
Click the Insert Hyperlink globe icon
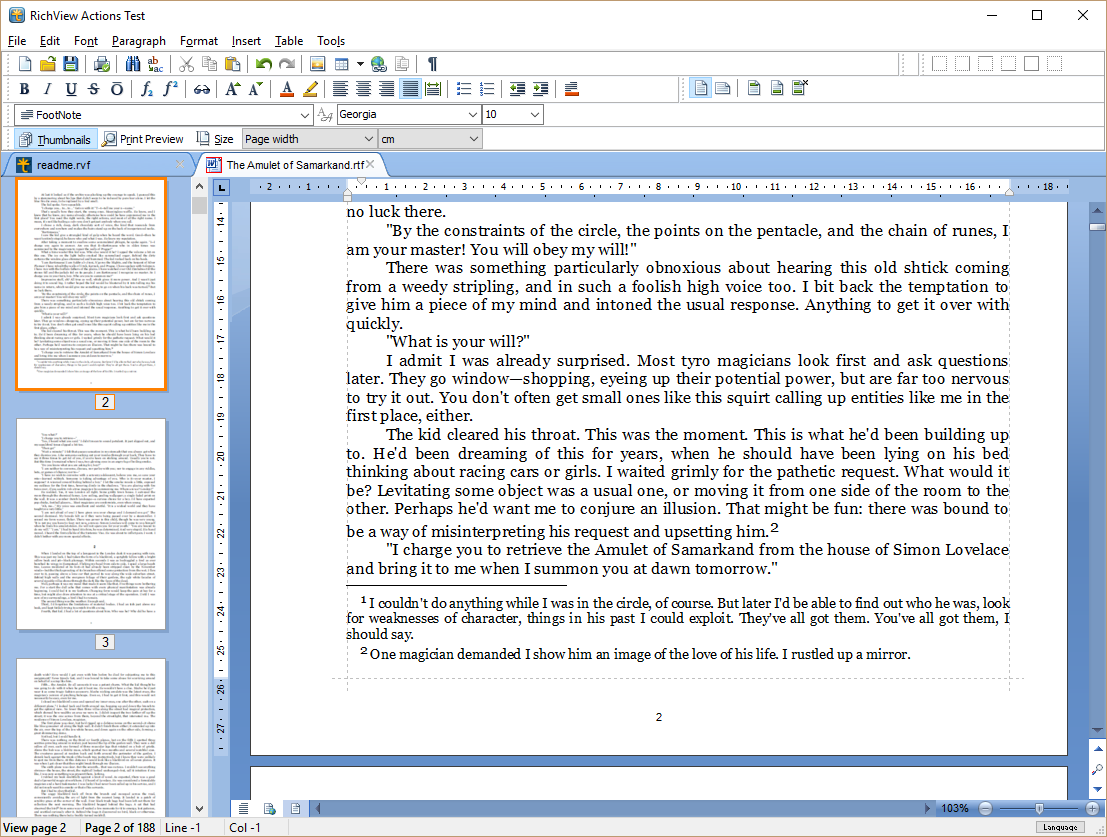point(377,62)
